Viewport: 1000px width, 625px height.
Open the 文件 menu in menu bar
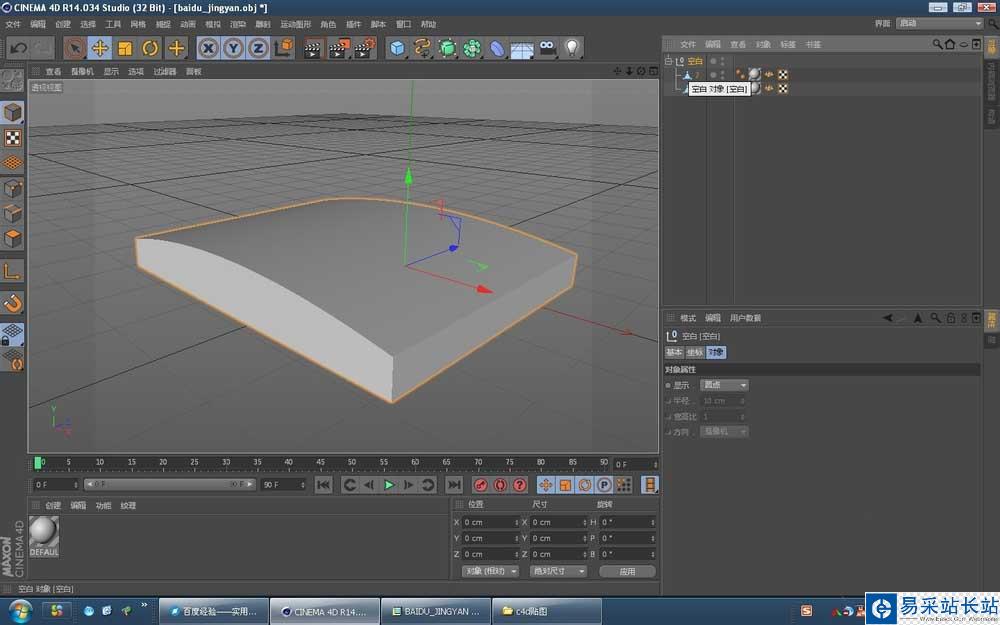[x=13, y=24]
